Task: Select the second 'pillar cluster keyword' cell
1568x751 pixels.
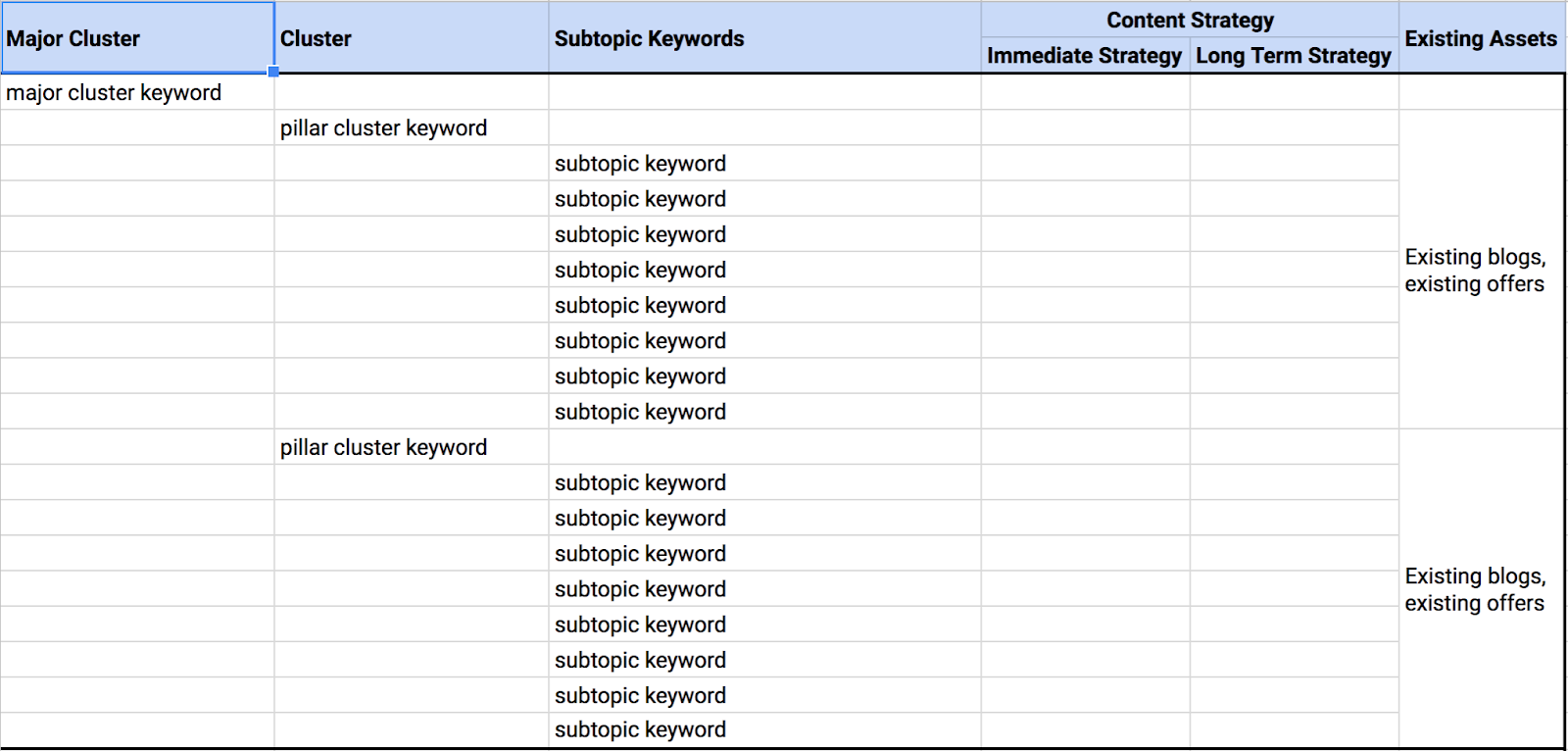Action: [x=411, y=447]
